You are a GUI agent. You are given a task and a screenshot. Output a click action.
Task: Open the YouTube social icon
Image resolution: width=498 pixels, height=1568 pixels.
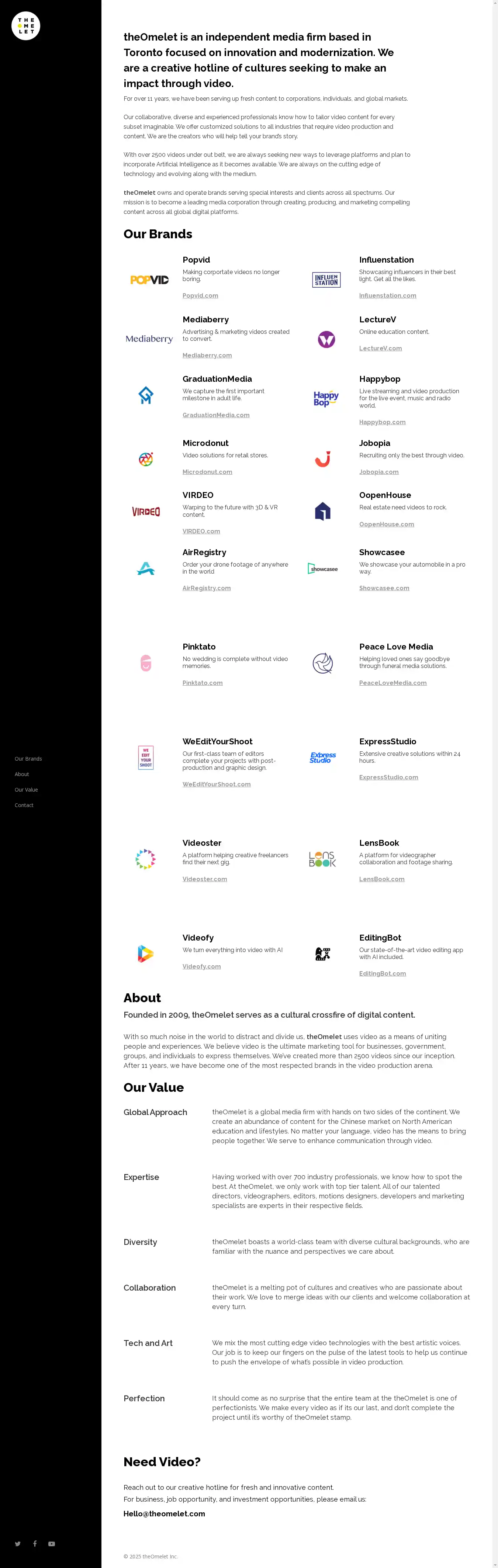click(52, 1543)
